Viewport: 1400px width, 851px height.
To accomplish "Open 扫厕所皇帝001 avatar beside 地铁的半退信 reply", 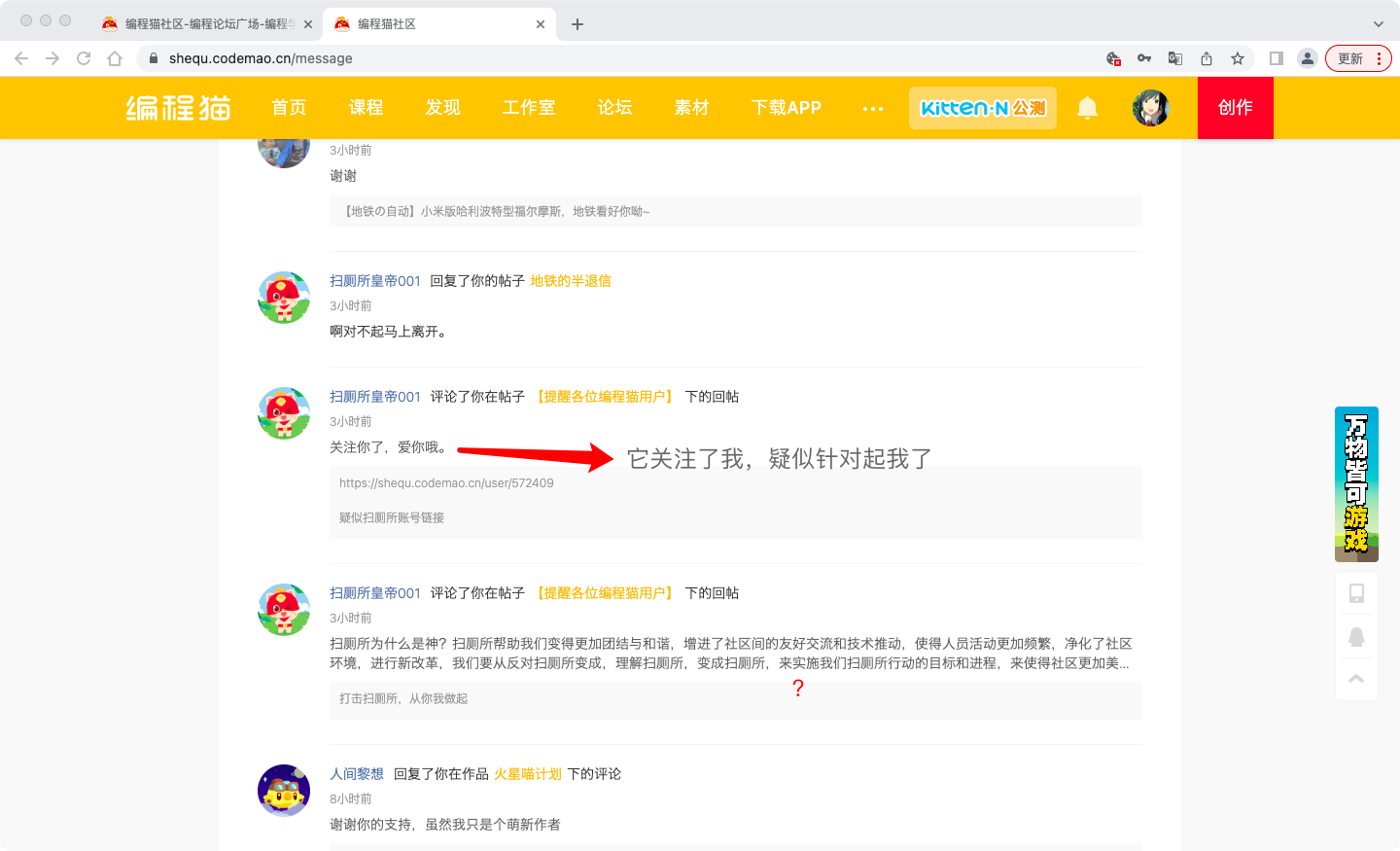I will tap(284, 298).
